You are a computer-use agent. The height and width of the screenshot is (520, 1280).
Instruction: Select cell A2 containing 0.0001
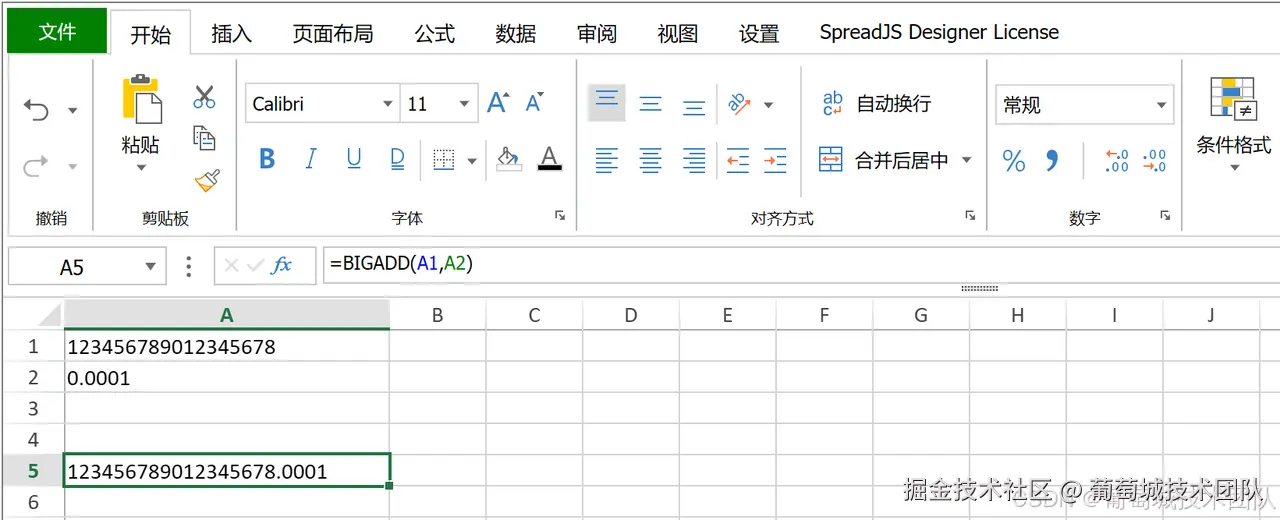pyautogui.click(x=227, y=378)
